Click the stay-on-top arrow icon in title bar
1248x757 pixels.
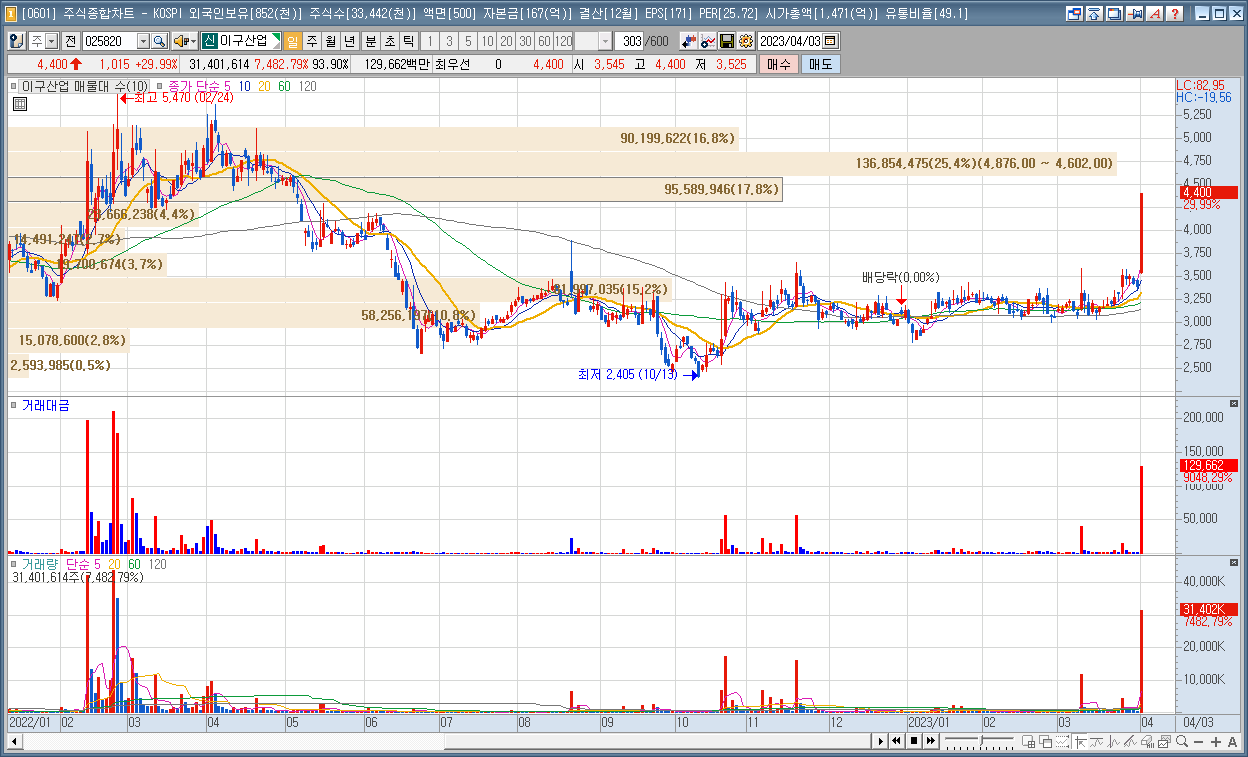click(x=1094, y=14)
